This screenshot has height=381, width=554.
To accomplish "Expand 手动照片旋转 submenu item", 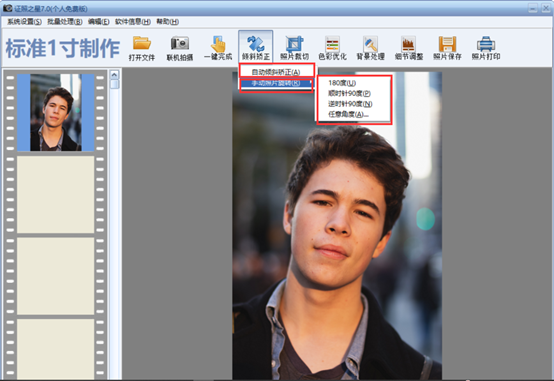I will tap(276, 83).
